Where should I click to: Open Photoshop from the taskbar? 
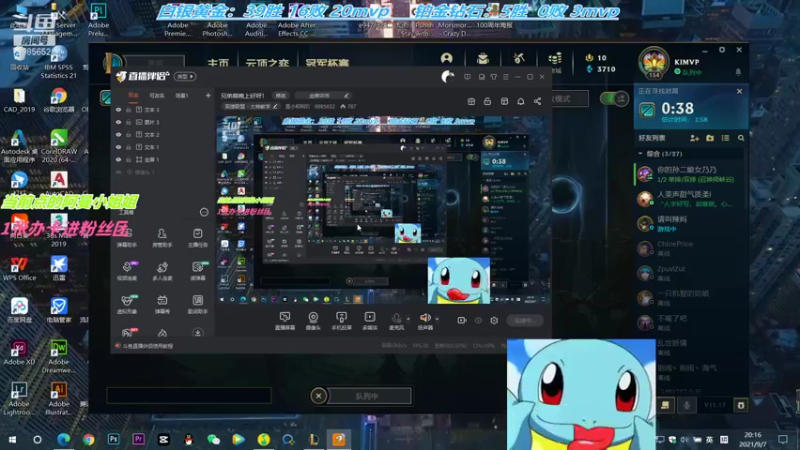(113, 439)
